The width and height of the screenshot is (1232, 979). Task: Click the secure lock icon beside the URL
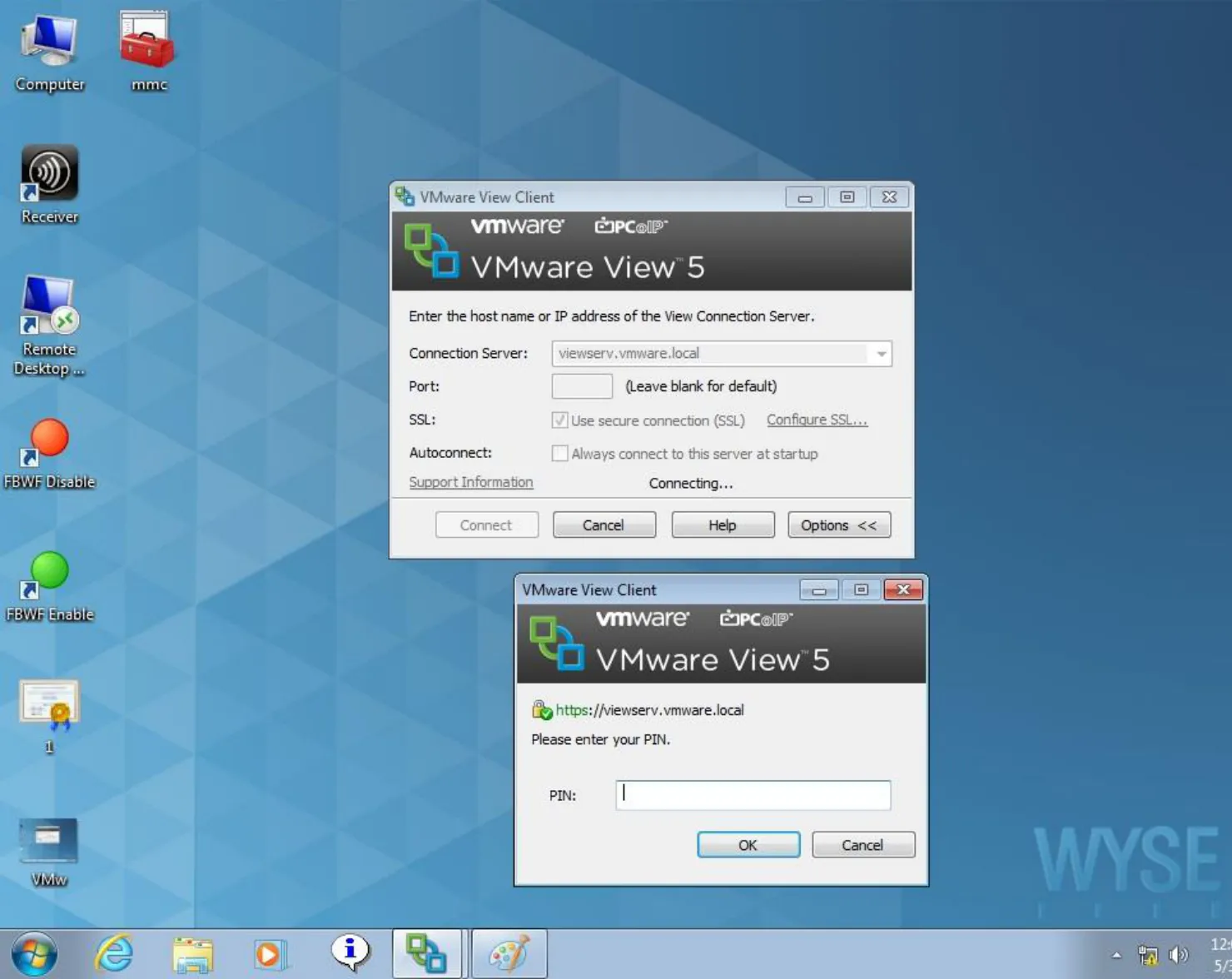pos(542,710)
